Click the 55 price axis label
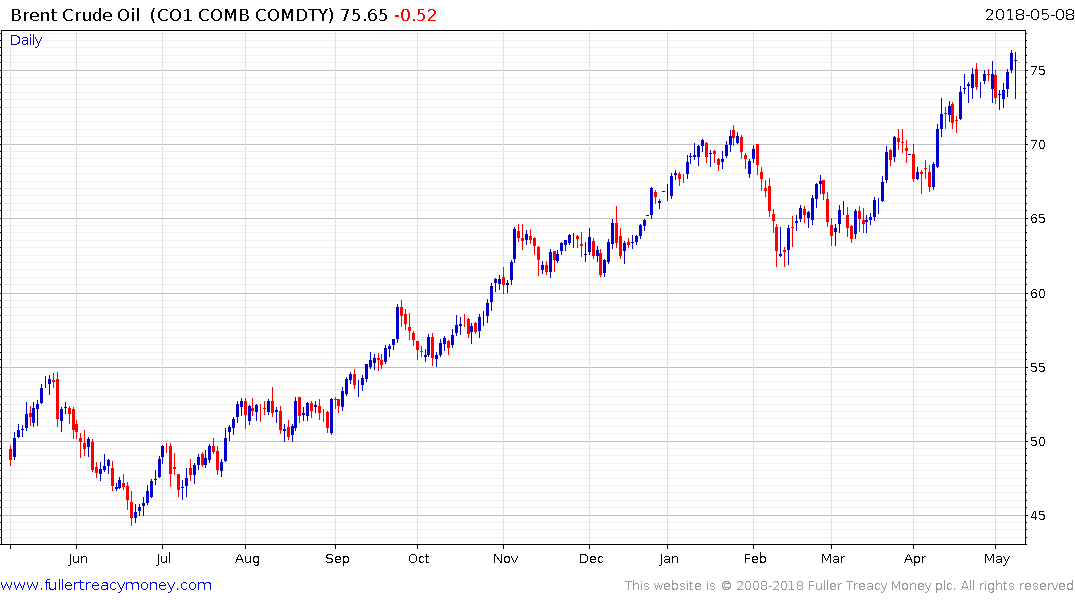Image resolution: width=1075 pixels, height=600 pixels. point(1037,368)
